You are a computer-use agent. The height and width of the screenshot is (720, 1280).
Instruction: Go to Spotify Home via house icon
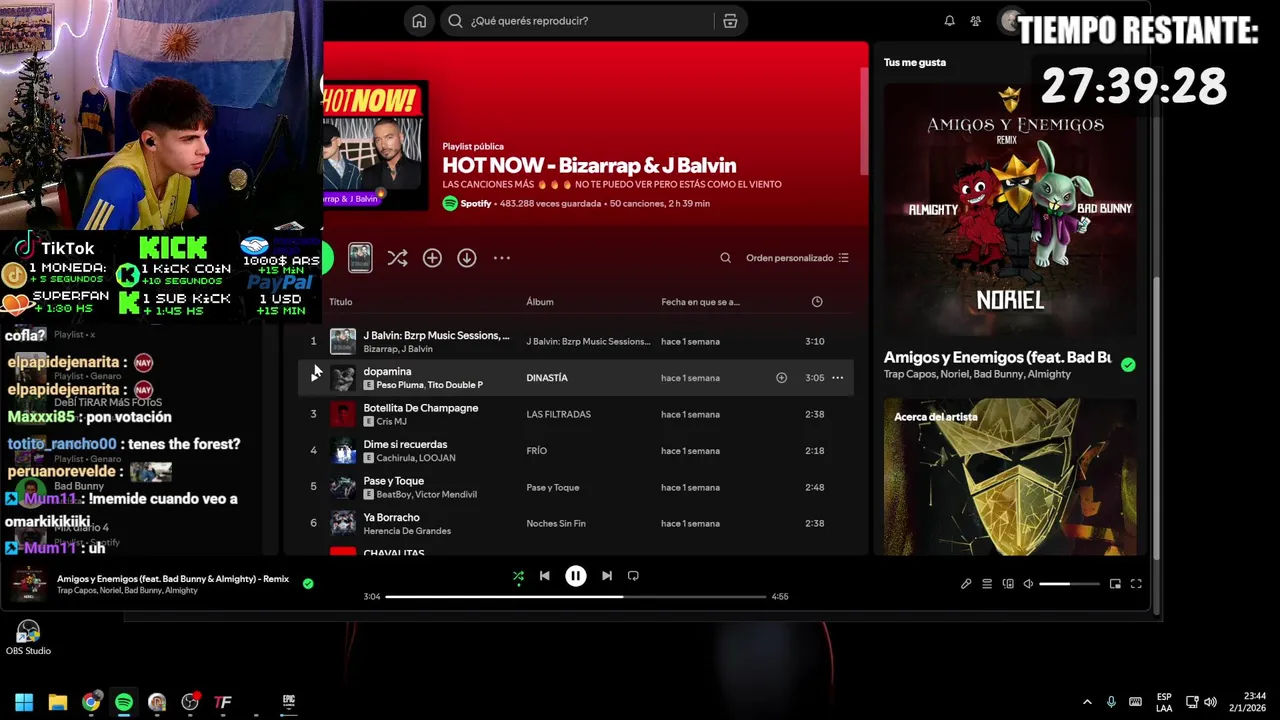click(419, 21)
